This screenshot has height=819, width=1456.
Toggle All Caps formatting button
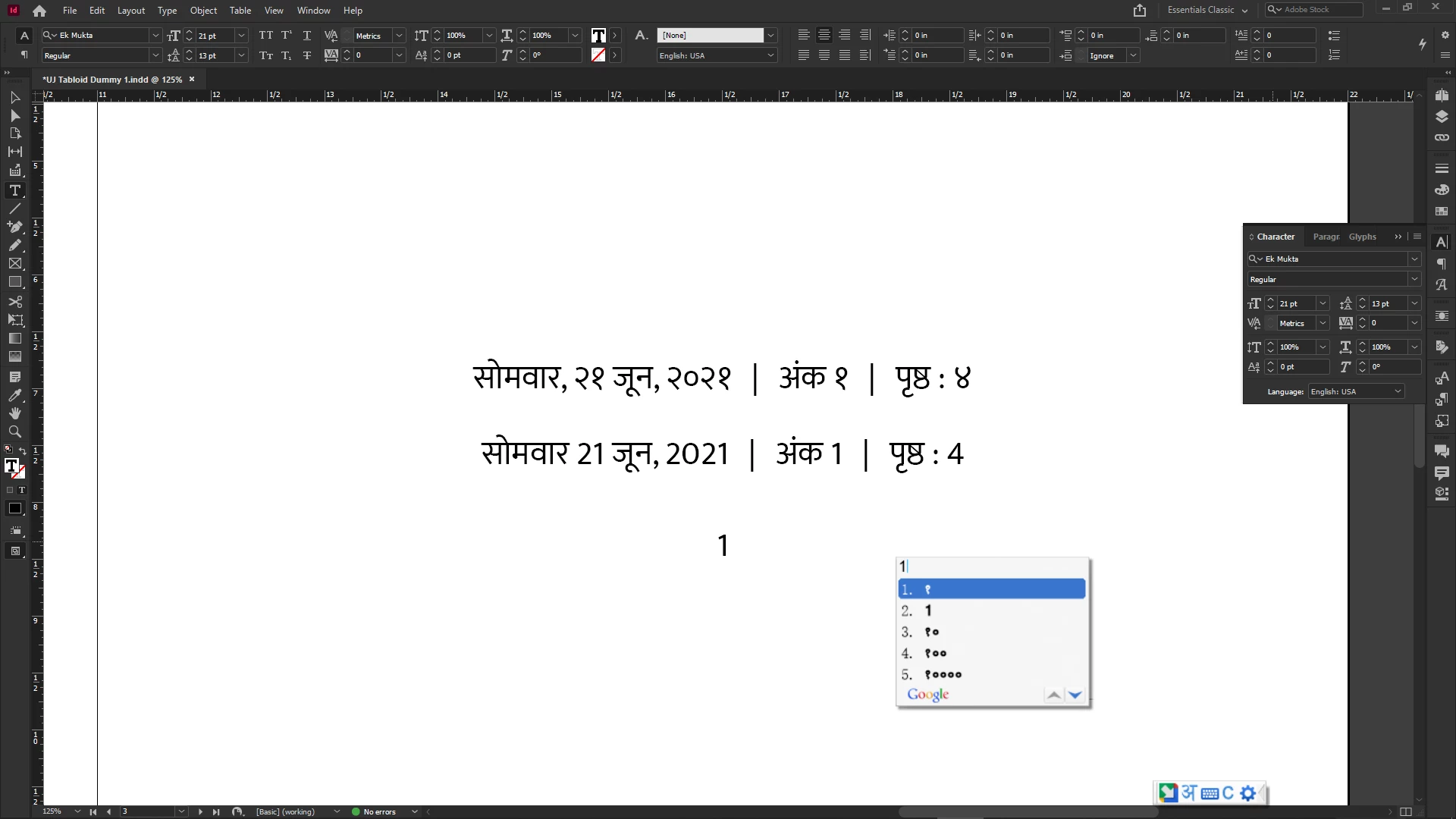coord(265,36)
